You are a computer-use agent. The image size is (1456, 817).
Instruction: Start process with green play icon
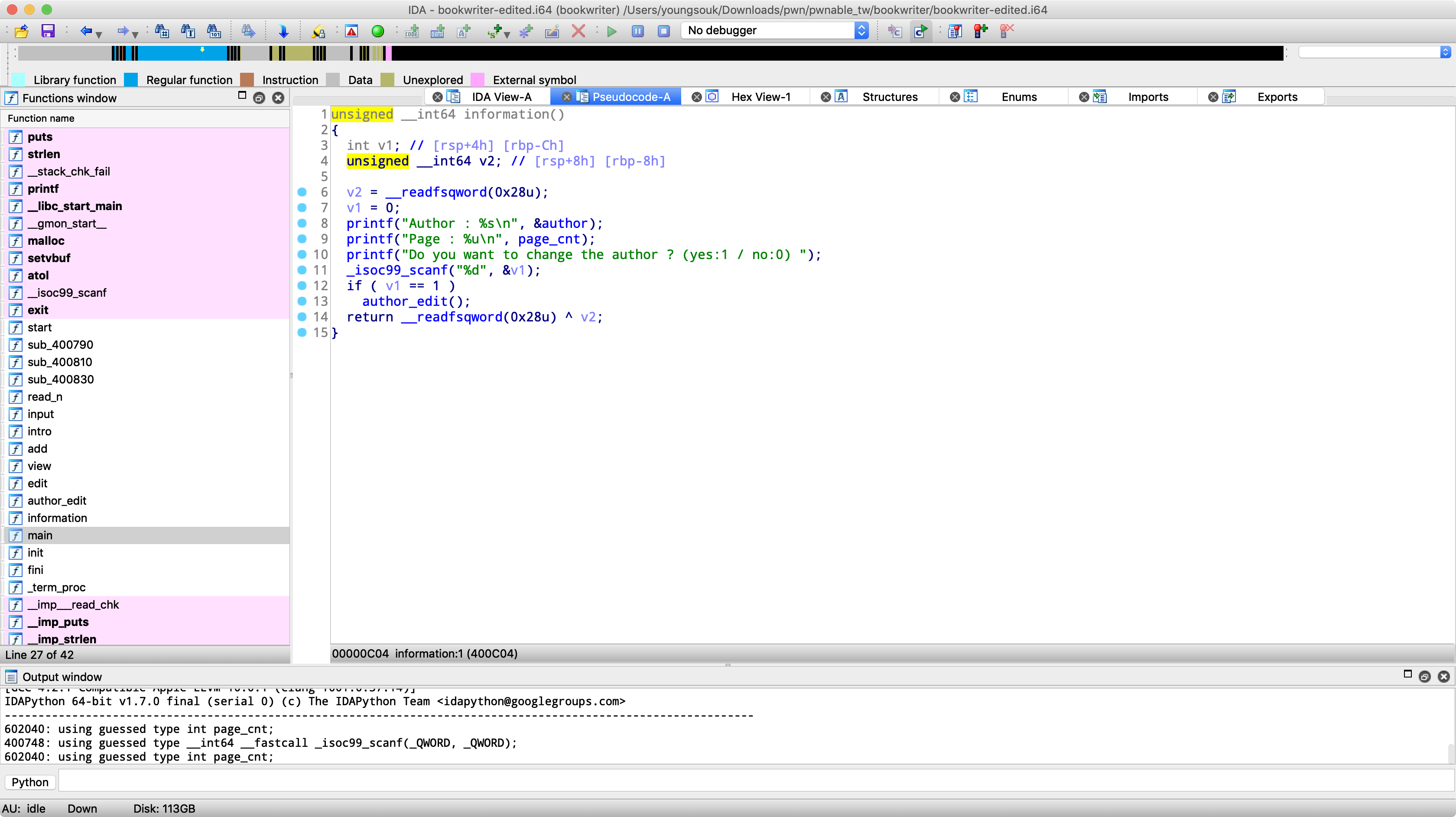611,31
